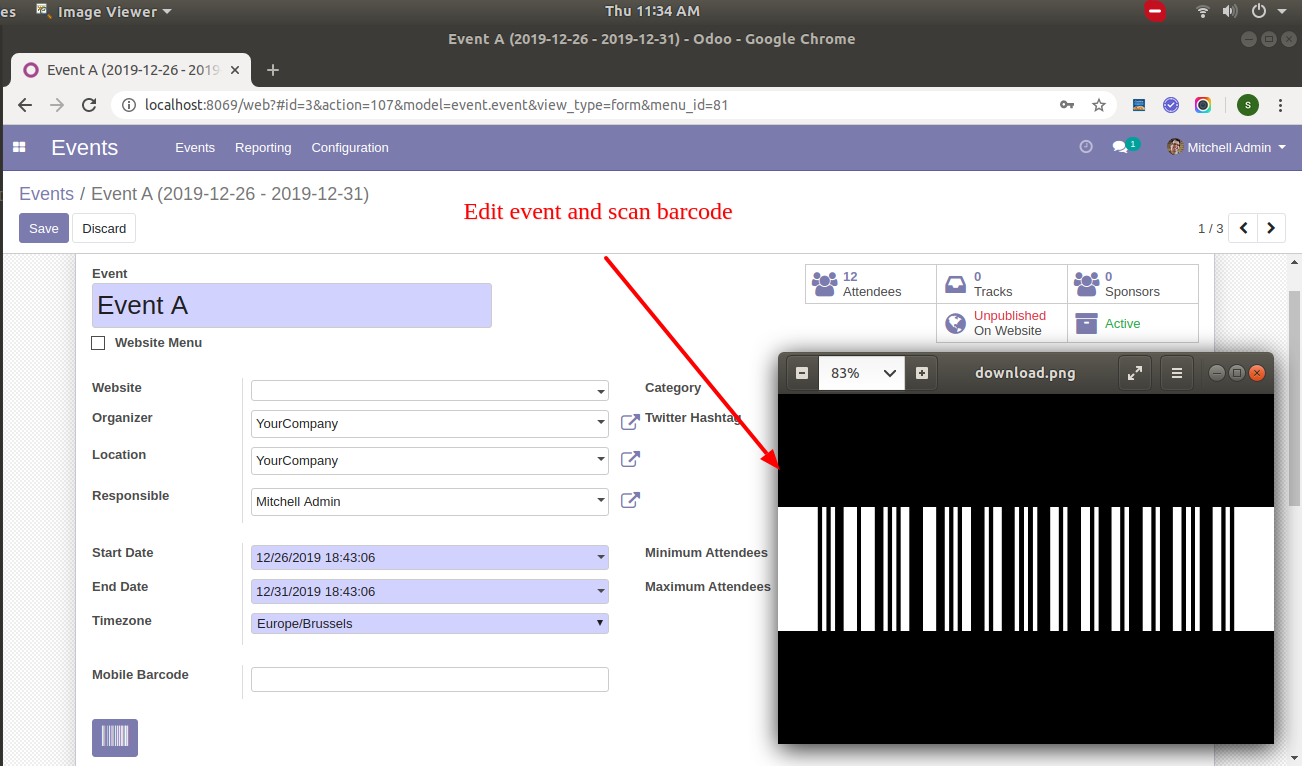Viewport: 1302px width, 766px height.
Task: Toggle the Active status button
Action: 1133,323
